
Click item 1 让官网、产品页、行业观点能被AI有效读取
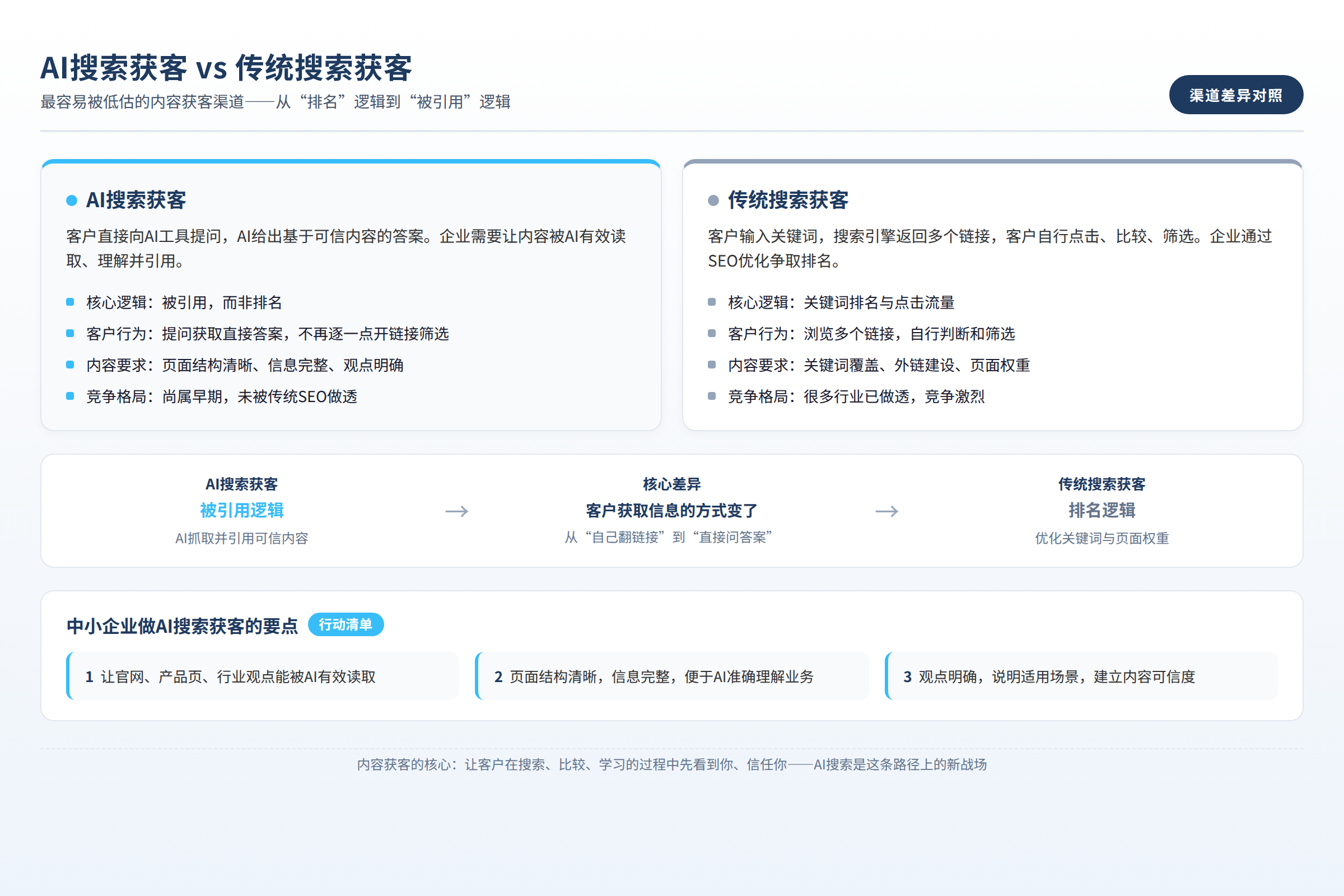pos(263,676)
